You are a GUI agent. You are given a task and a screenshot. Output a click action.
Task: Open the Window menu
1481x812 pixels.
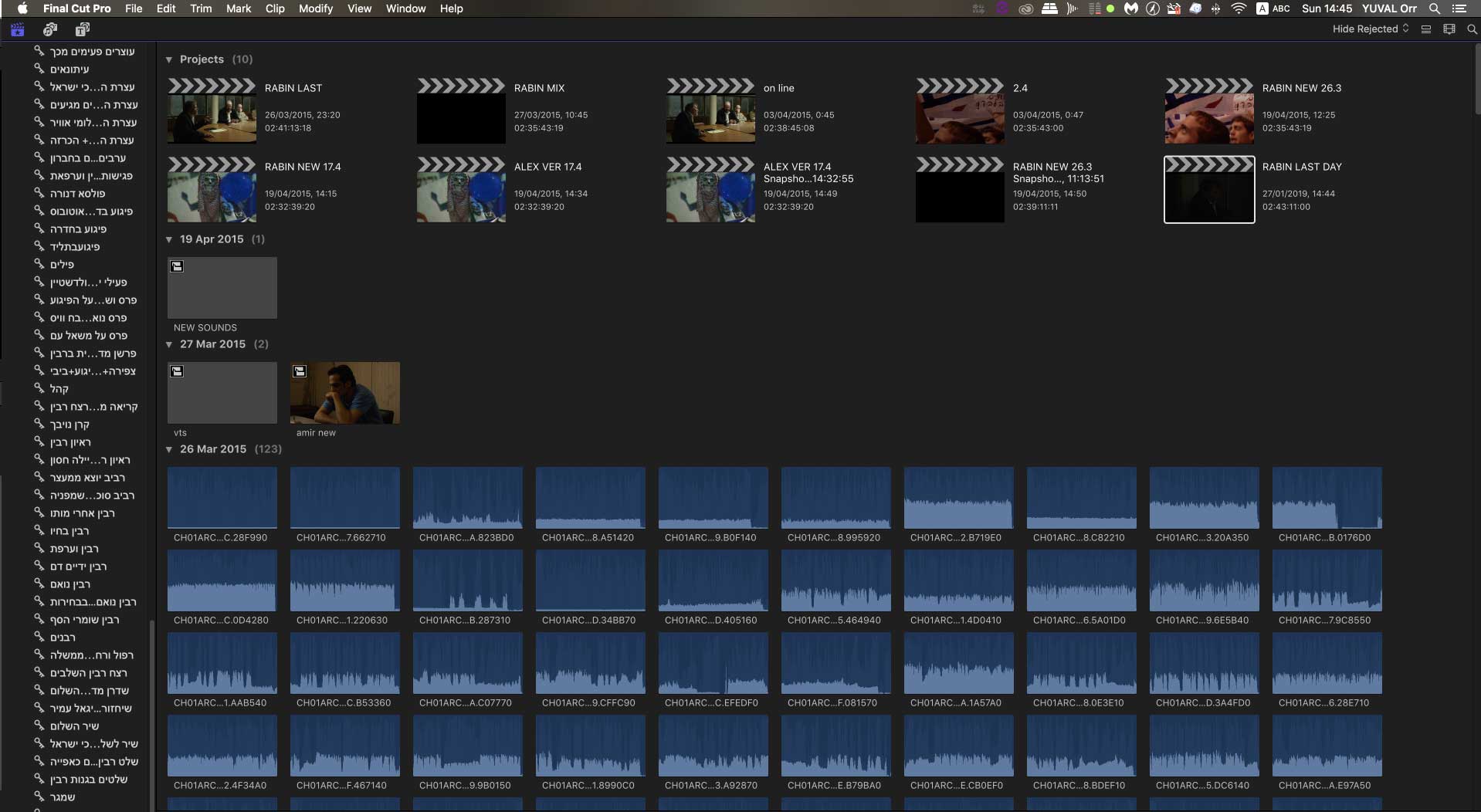(x=405, y=8)
